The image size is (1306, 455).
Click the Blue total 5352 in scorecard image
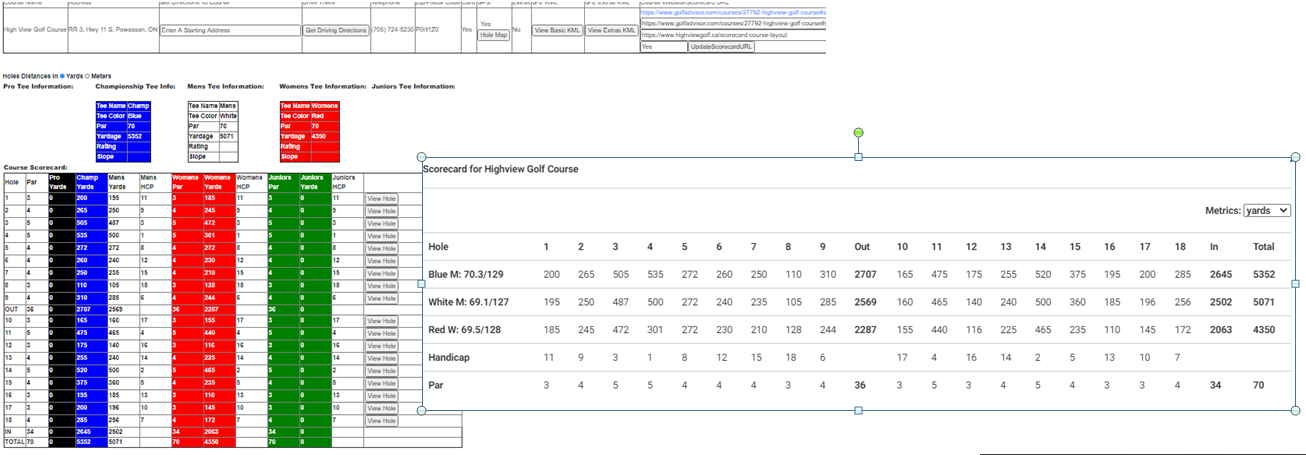[1263, 273]
